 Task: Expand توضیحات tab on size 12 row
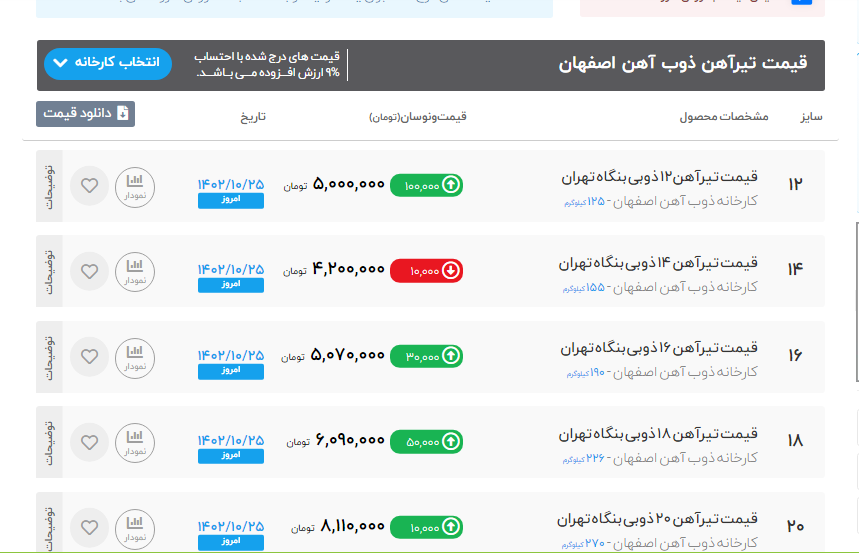pyautogui.click(x=49, y=186)
